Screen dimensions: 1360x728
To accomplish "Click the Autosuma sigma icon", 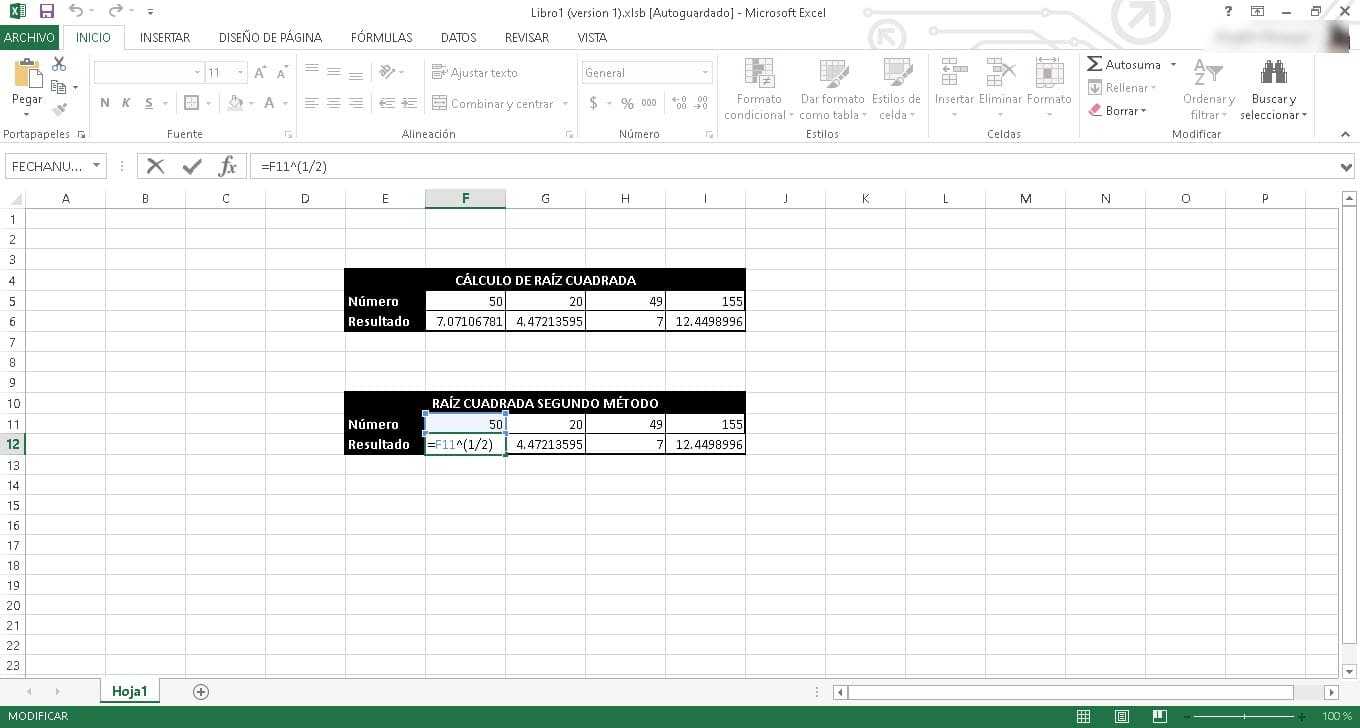I will [x=1095, y=64].
